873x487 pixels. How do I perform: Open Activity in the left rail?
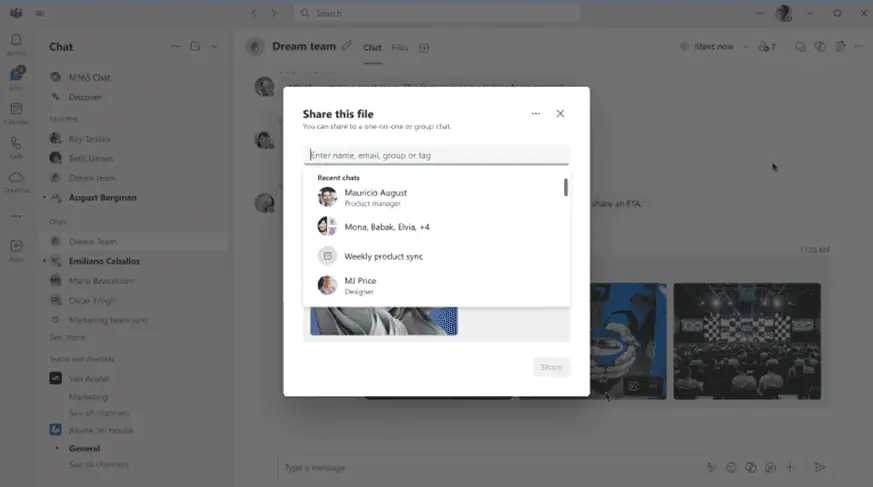(16, 43)
